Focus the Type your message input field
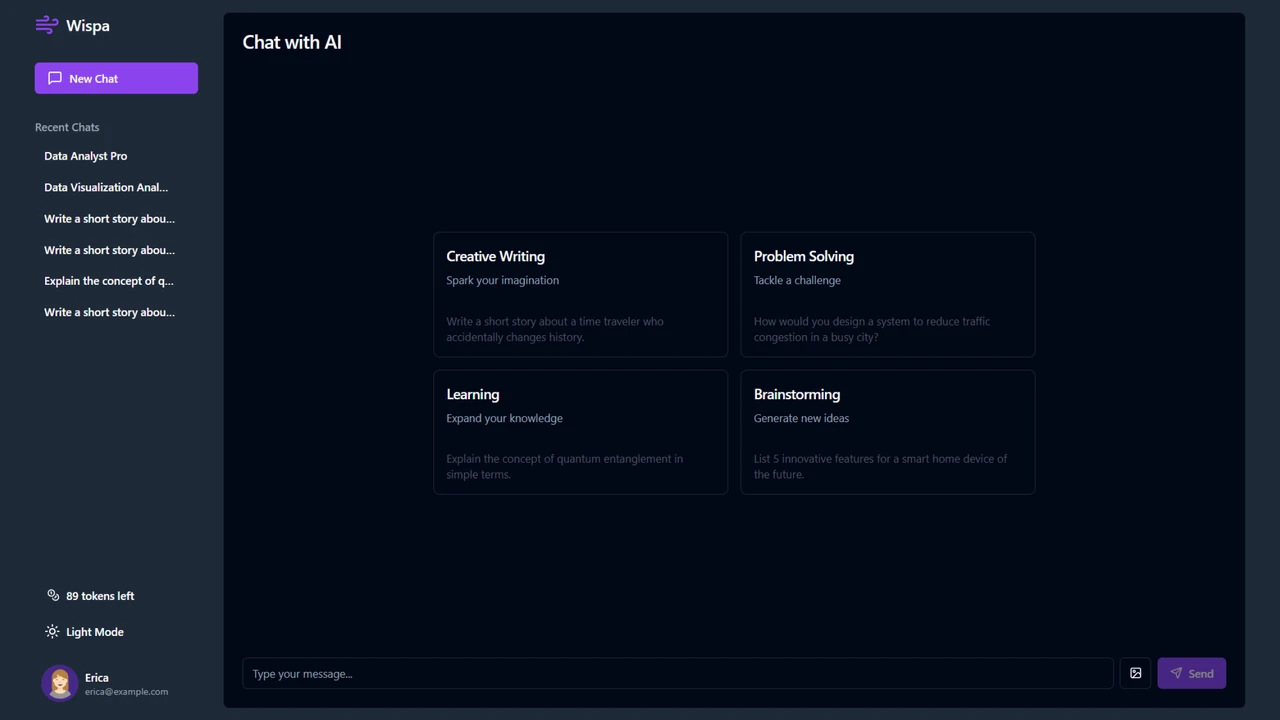 click(x=678, y=673)
